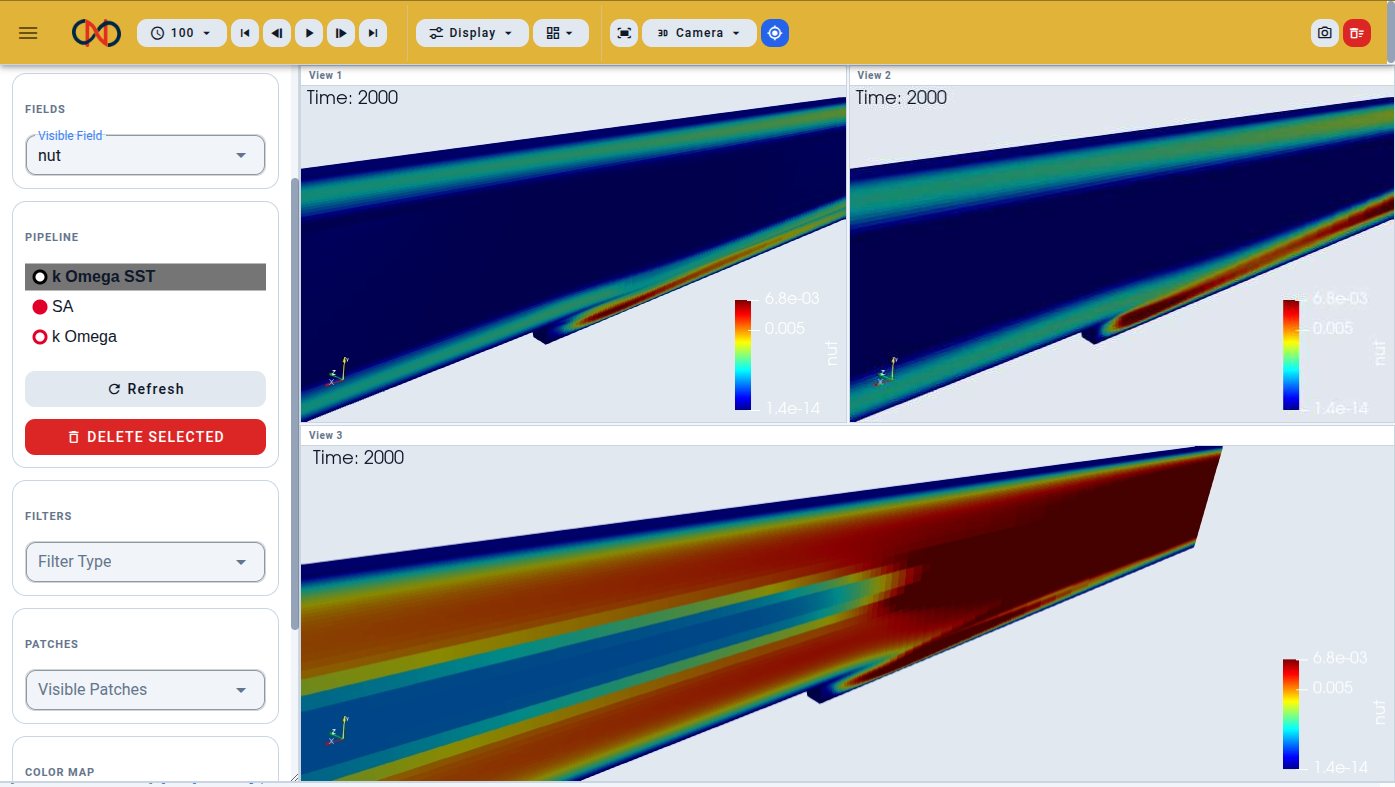Click the axes orientation gizmo in View 1
The width and height of the screenshot is (1395, 787).
[x=337, y=372]
